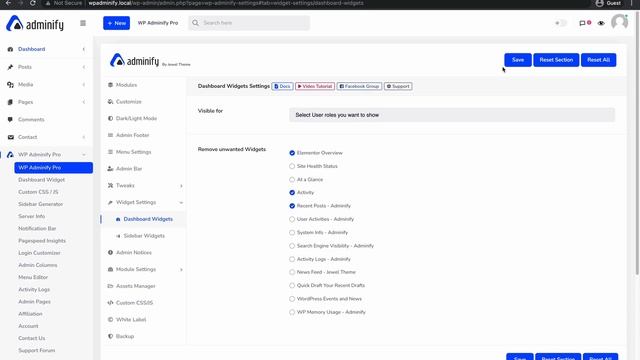Expand the Pages sidebar chevron
640x360 pixels.
point(84,102)
